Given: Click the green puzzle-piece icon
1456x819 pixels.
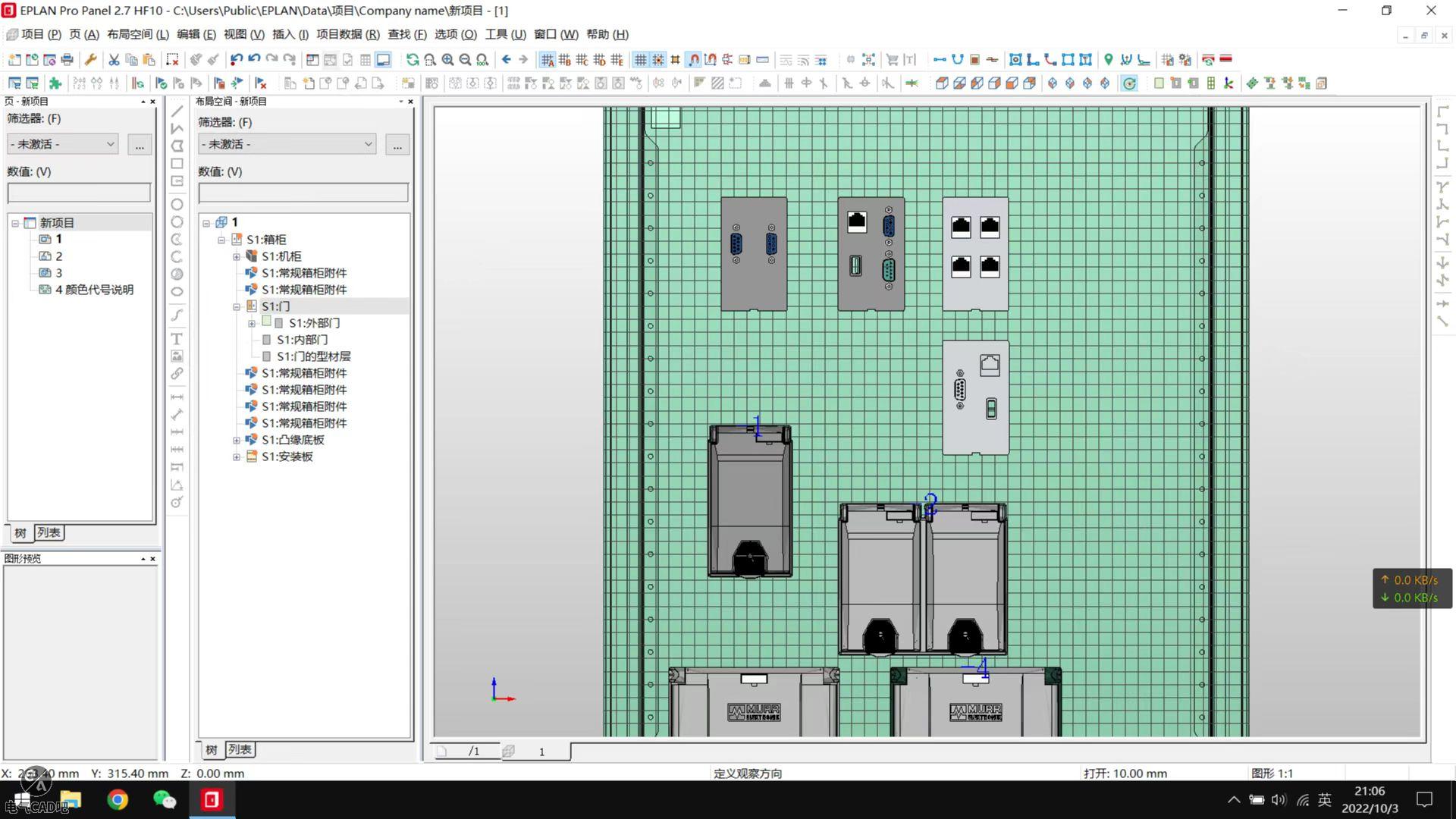Looking at the screenshot, I should click(55, 83).
